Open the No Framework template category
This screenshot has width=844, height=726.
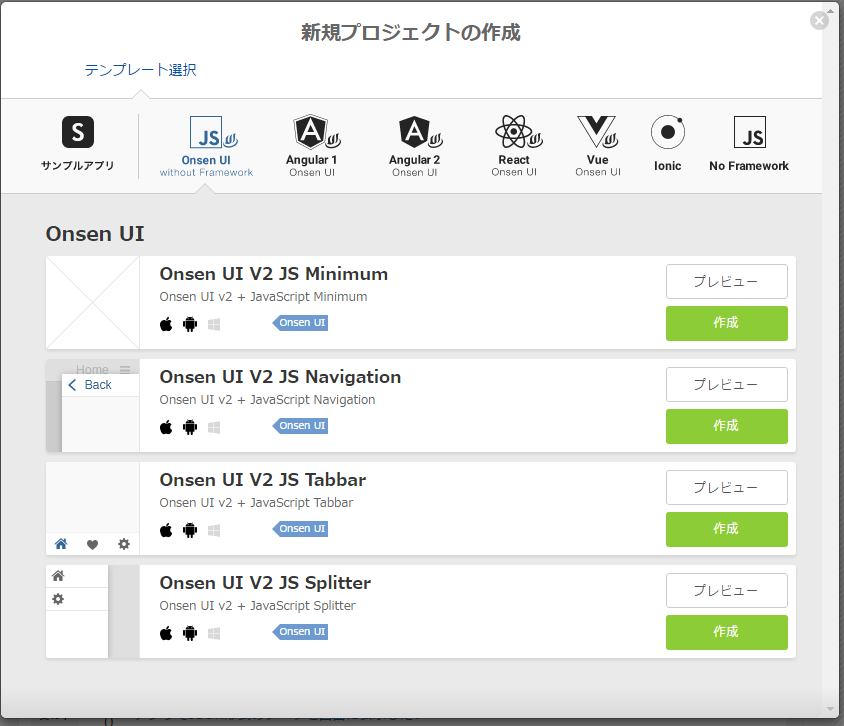click(x=749, y=144)
